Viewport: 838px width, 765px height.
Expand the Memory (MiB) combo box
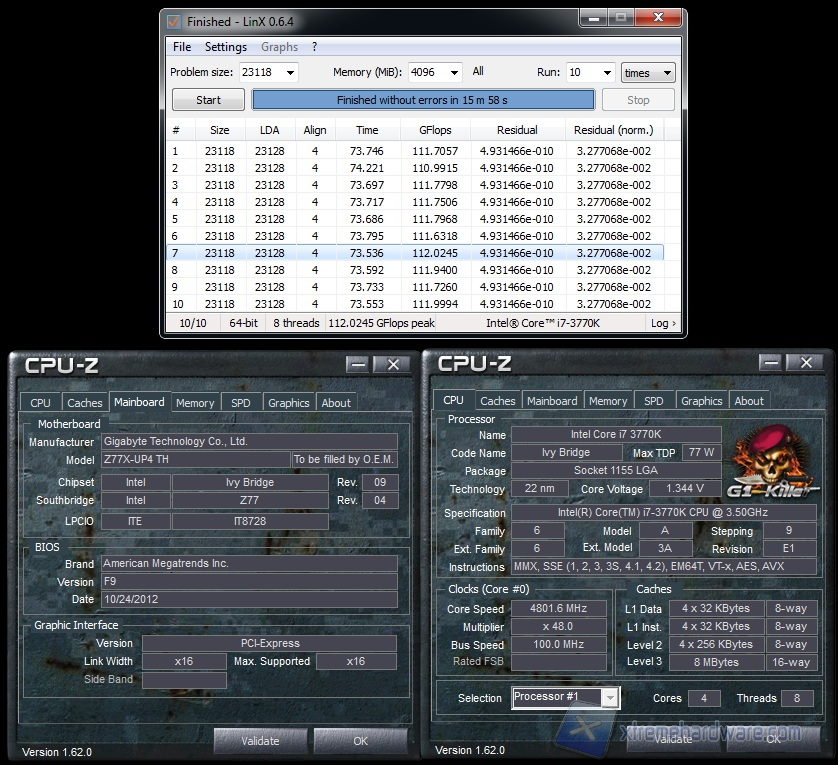tap(454, 72)
